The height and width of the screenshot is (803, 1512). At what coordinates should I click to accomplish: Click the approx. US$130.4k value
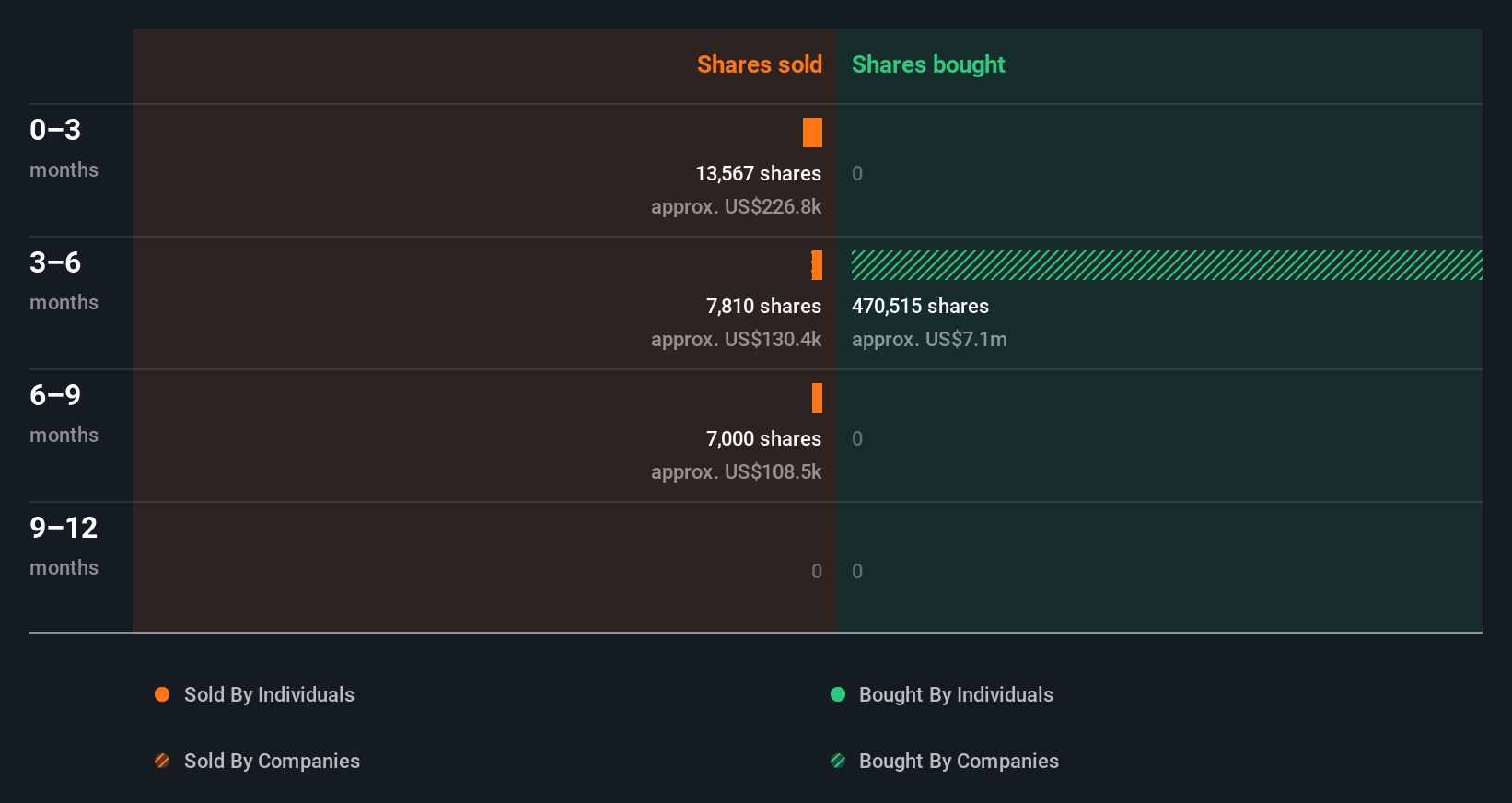(x=736, y=339)
